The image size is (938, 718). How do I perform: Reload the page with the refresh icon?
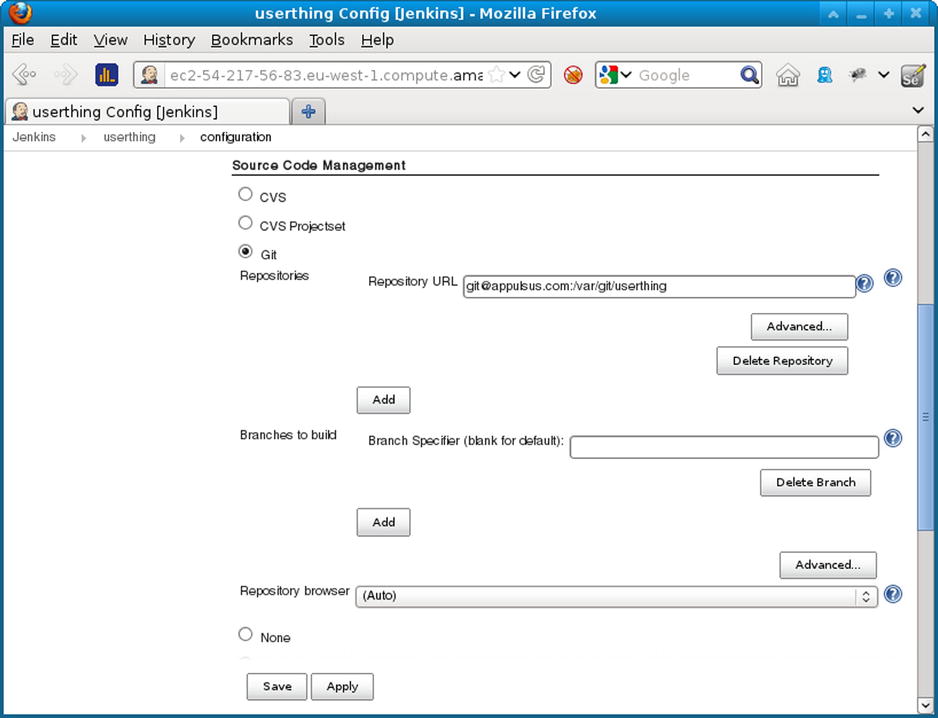click(537, 75)
